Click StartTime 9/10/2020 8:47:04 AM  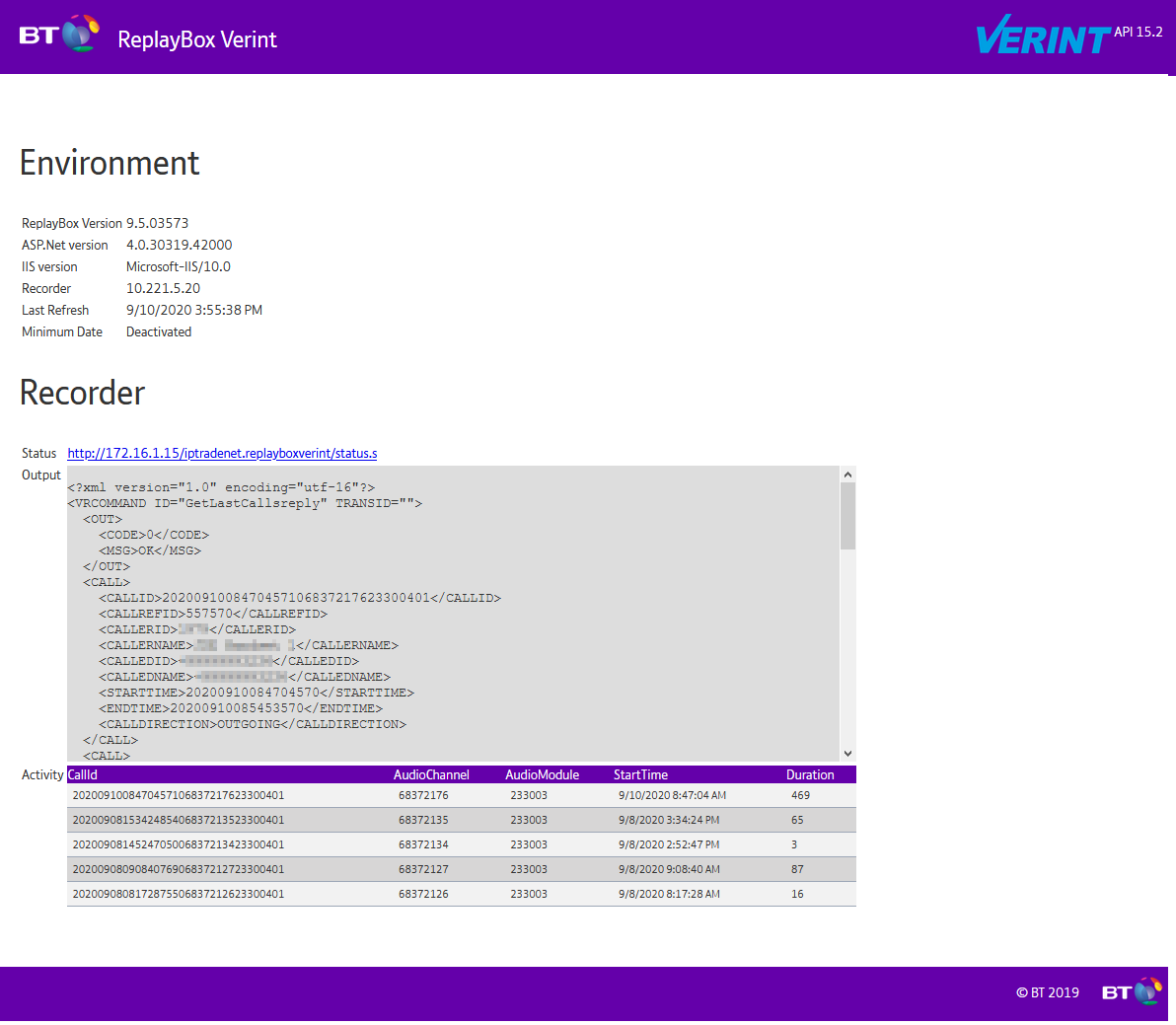[x=672, y=795]
